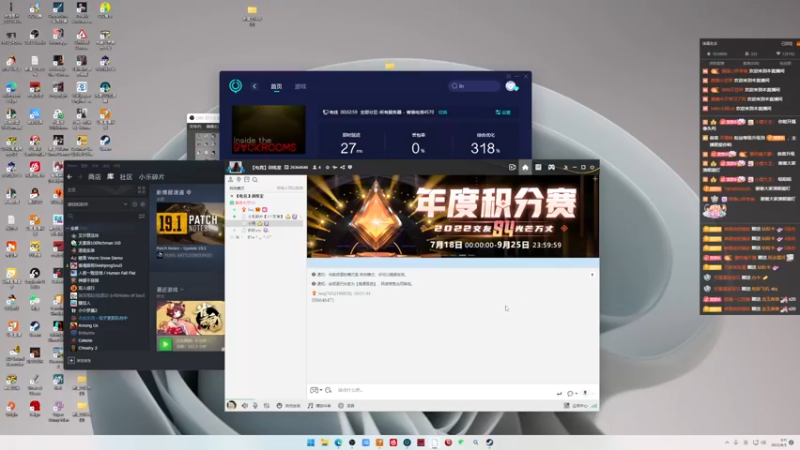Viewport: 800px width, 450px height.
Task: Click the annual points competition banner
Action: (x=453, y=216)
